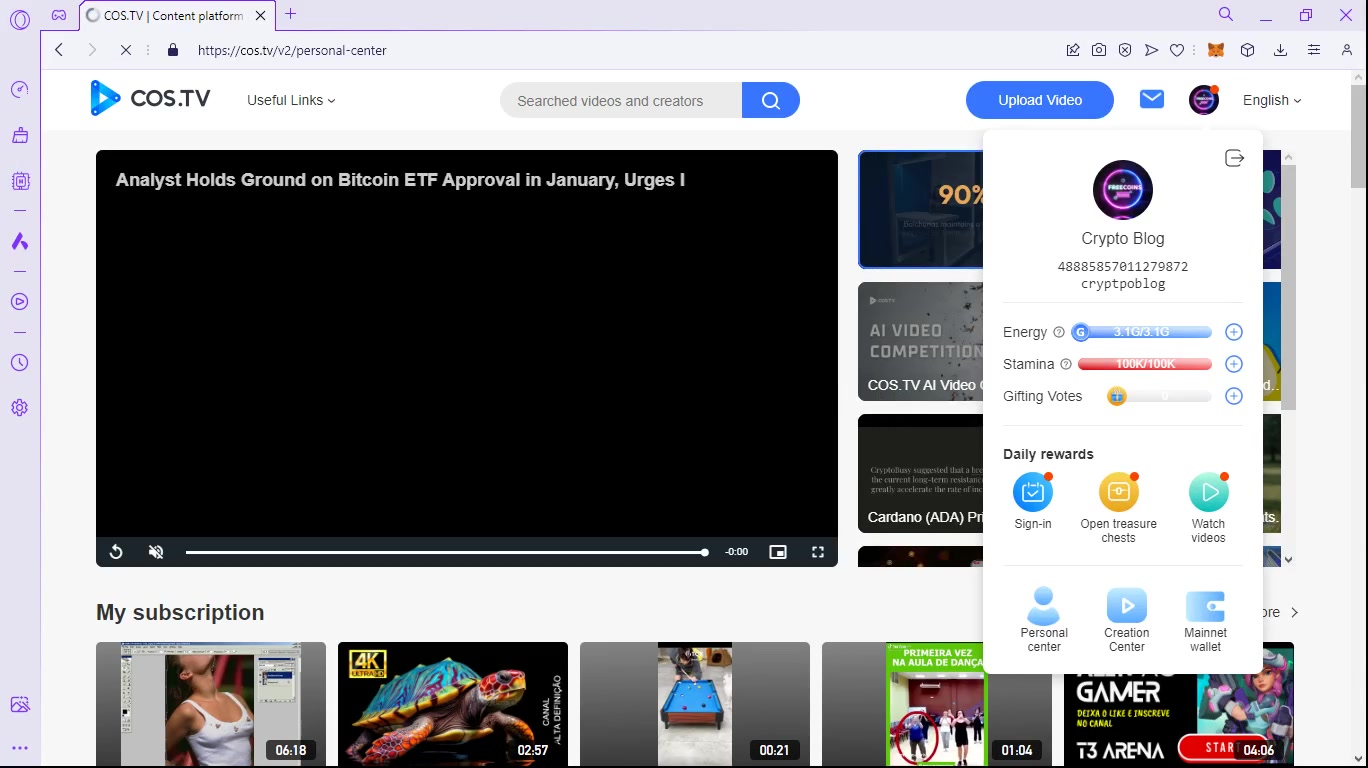Viewport: 1368px width, 768px height.
Task: Open a new browser tab
Action: [291, 14]
